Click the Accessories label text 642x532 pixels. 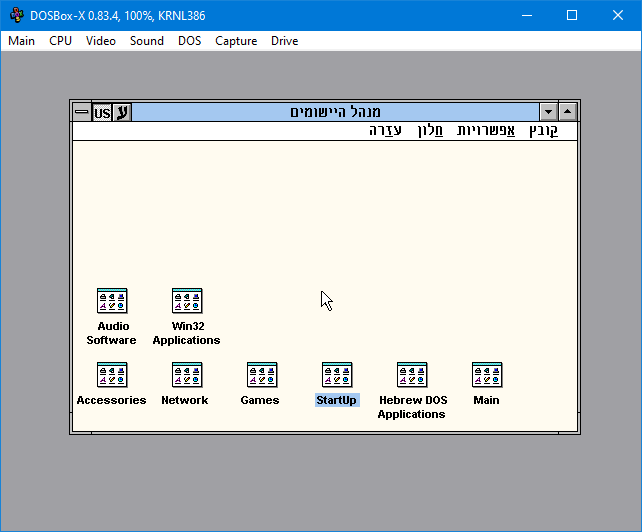tap(111, 400)
